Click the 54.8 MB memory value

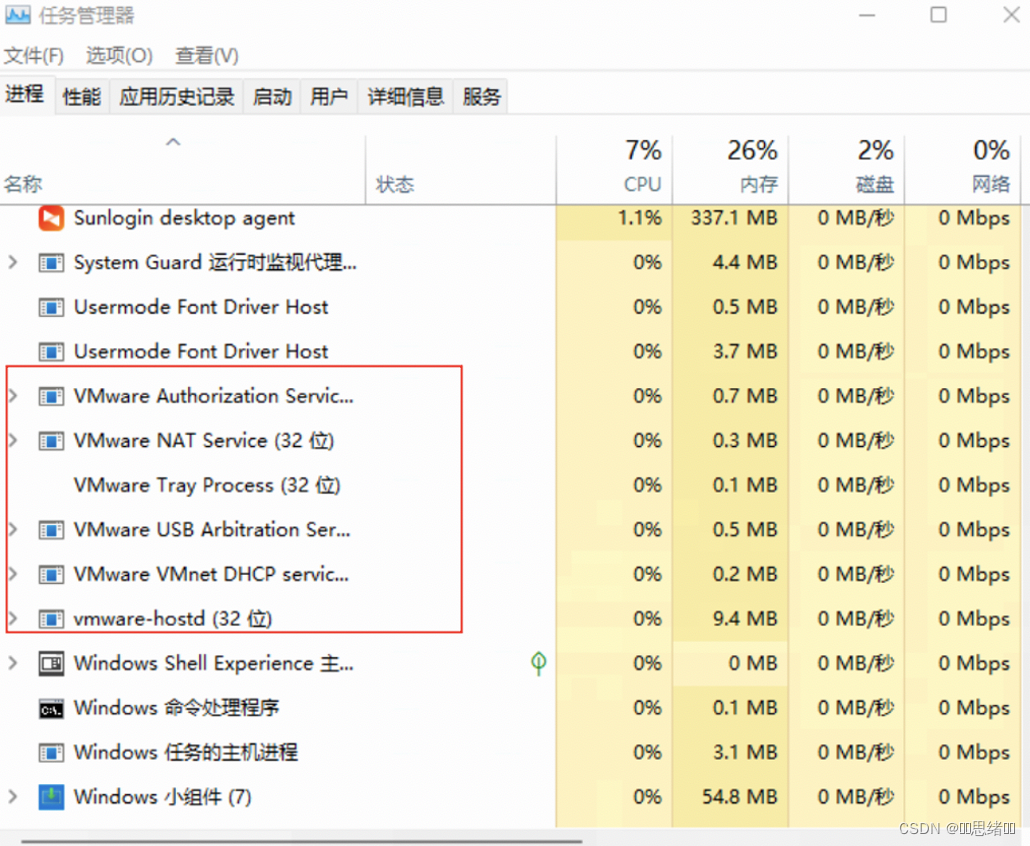point(740,797)
